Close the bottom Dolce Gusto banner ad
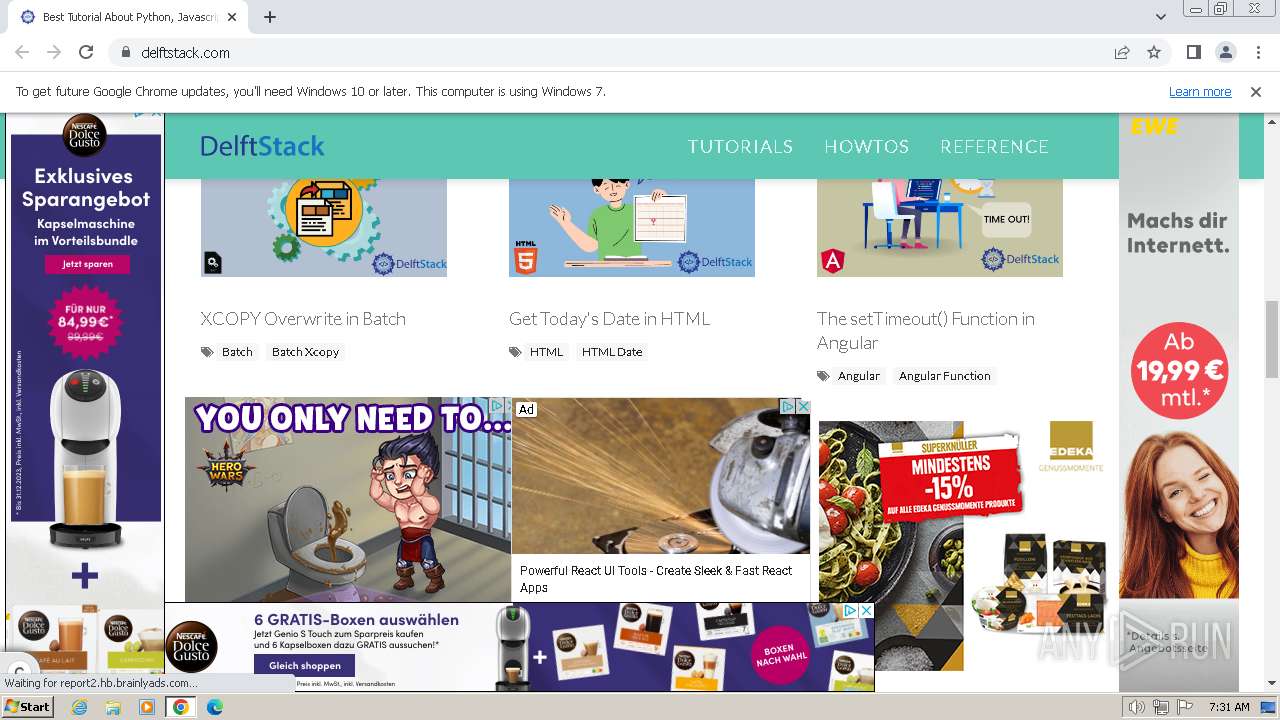Screen dimensions: 1280x720 [866, 611]
